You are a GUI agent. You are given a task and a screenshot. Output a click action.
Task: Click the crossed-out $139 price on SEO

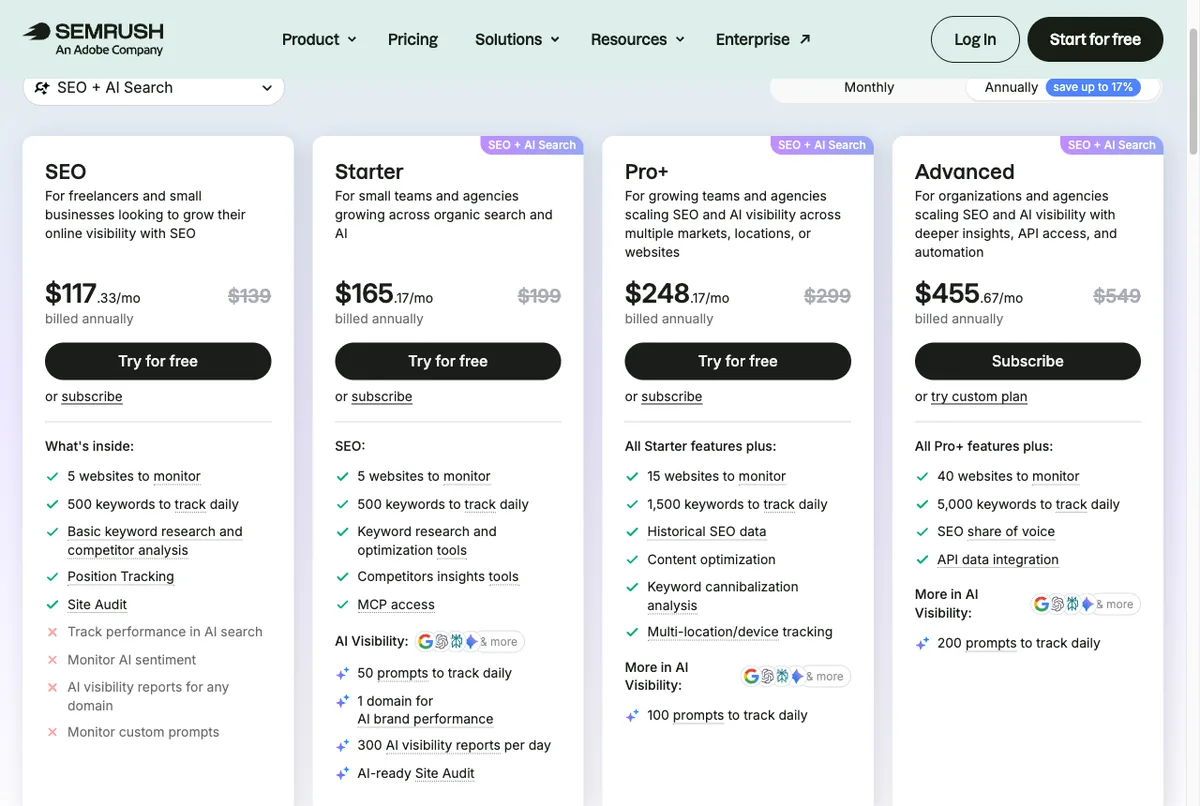[249, 296]
